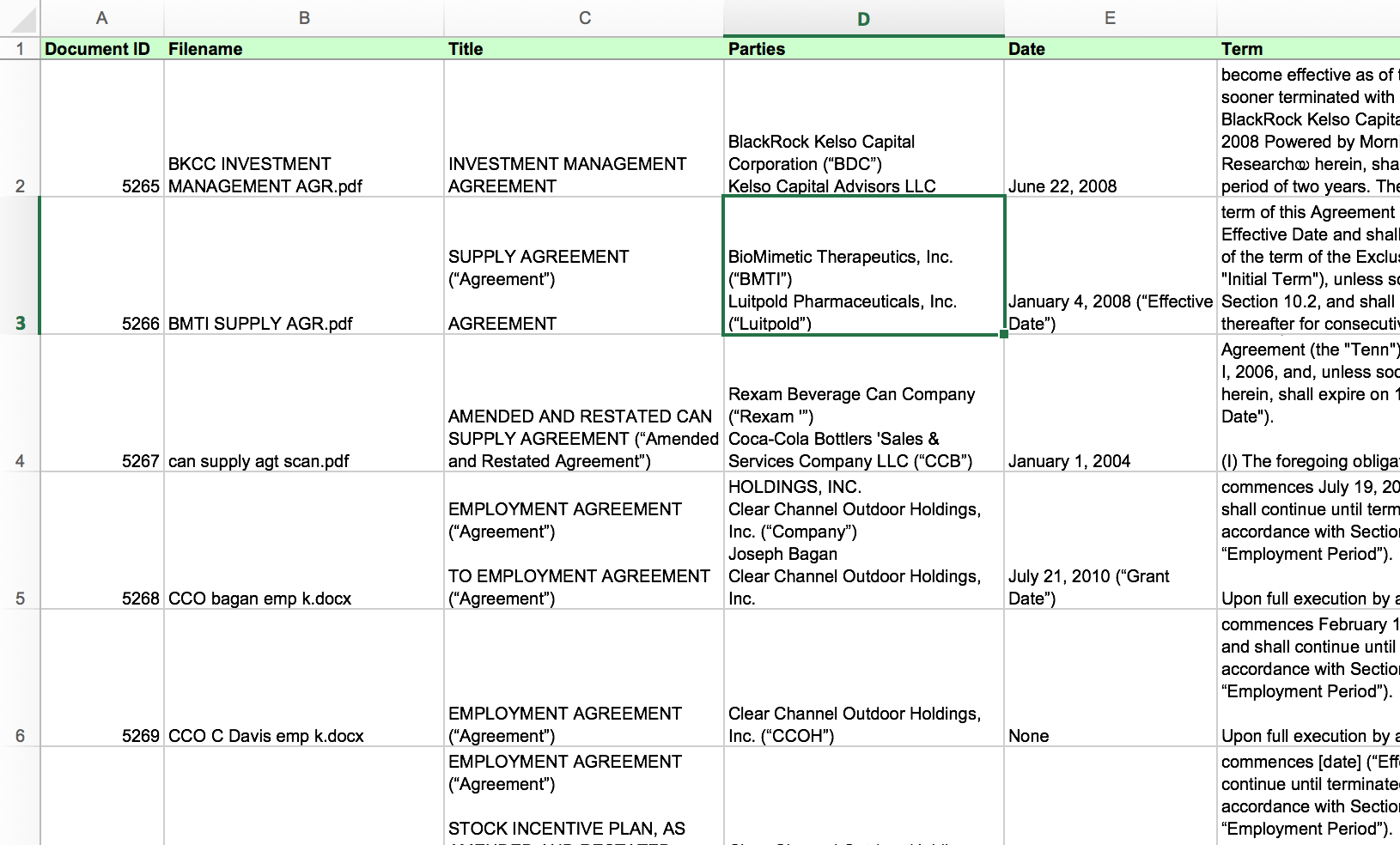The image size is (1400, 845).
Task: Click the 'Title' header cell
Action: click(584, 49)
